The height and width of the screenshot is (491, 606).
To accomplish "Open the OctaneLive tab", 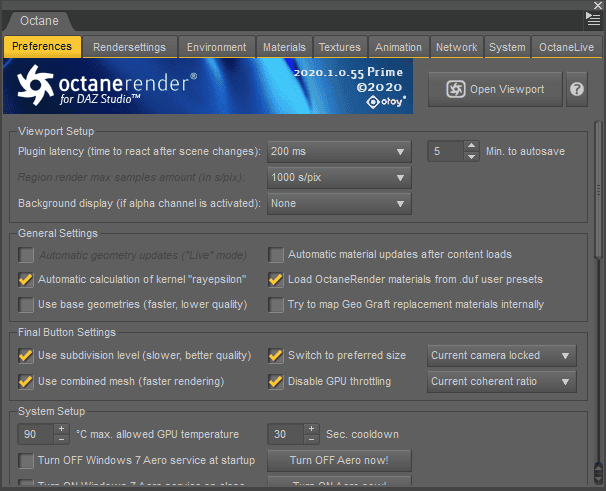I will pos(566,47).
